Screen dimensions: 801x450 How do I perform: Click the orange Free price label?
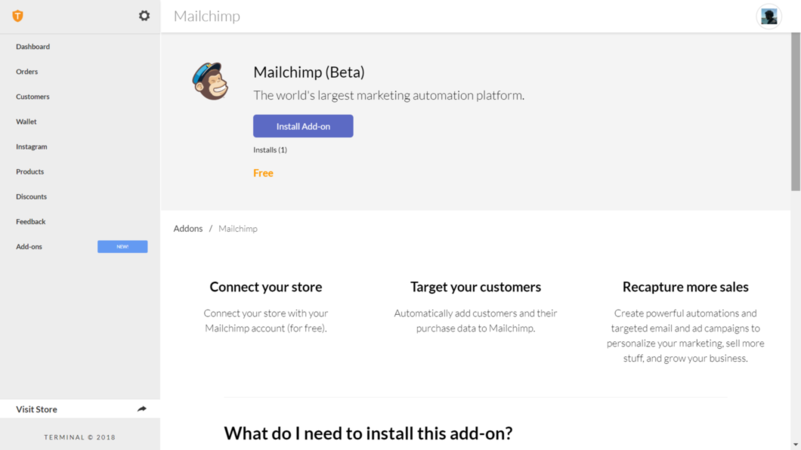click(263, 173)
